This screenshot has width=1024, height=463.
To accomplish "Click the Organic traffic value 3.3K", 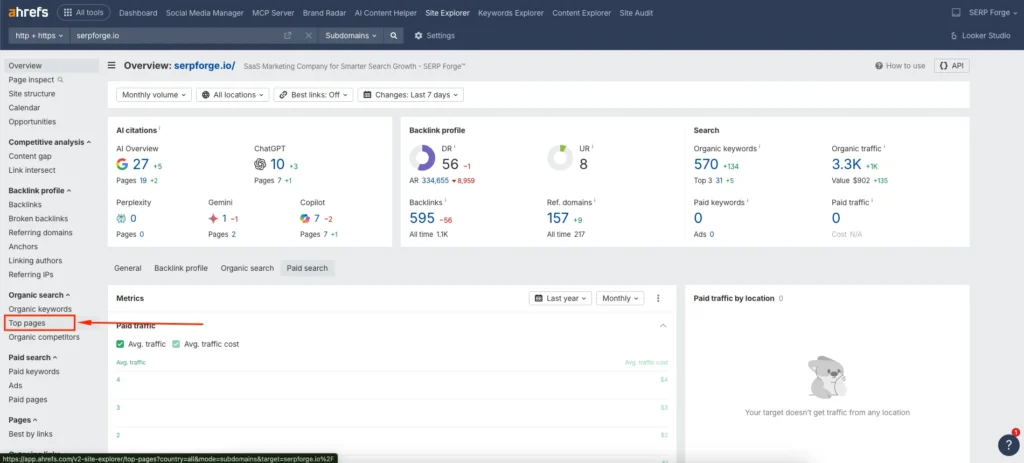I will (x=846, y=164).
